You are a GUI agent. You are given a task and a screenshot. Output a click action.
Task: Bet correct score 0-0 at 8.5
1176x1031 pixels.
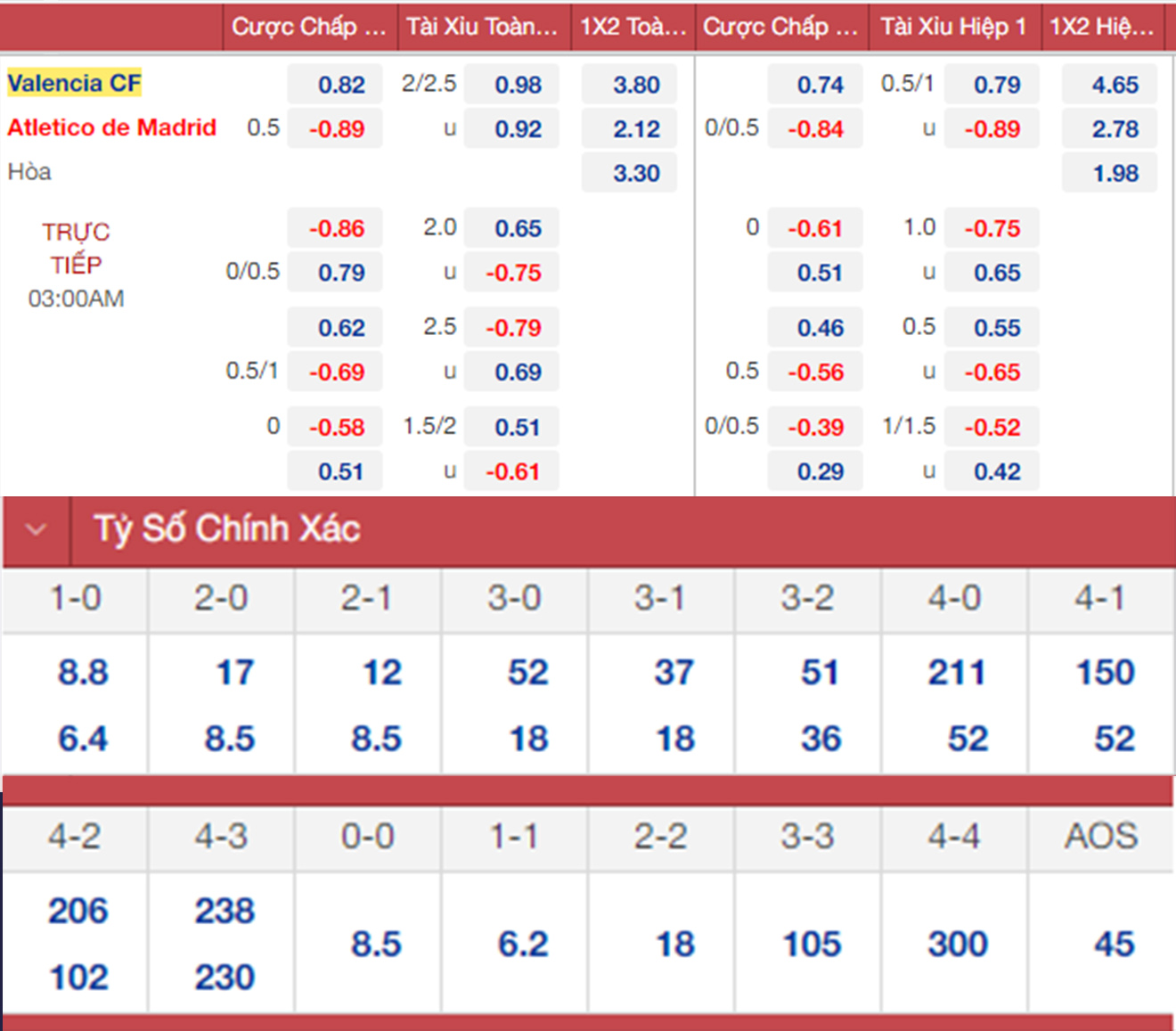point(375,944)
